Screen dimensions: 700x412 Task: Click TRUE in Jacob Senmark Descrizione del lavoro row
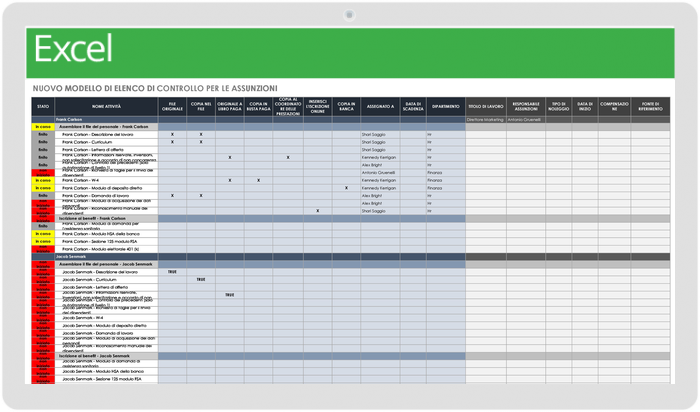pos(172,272)
